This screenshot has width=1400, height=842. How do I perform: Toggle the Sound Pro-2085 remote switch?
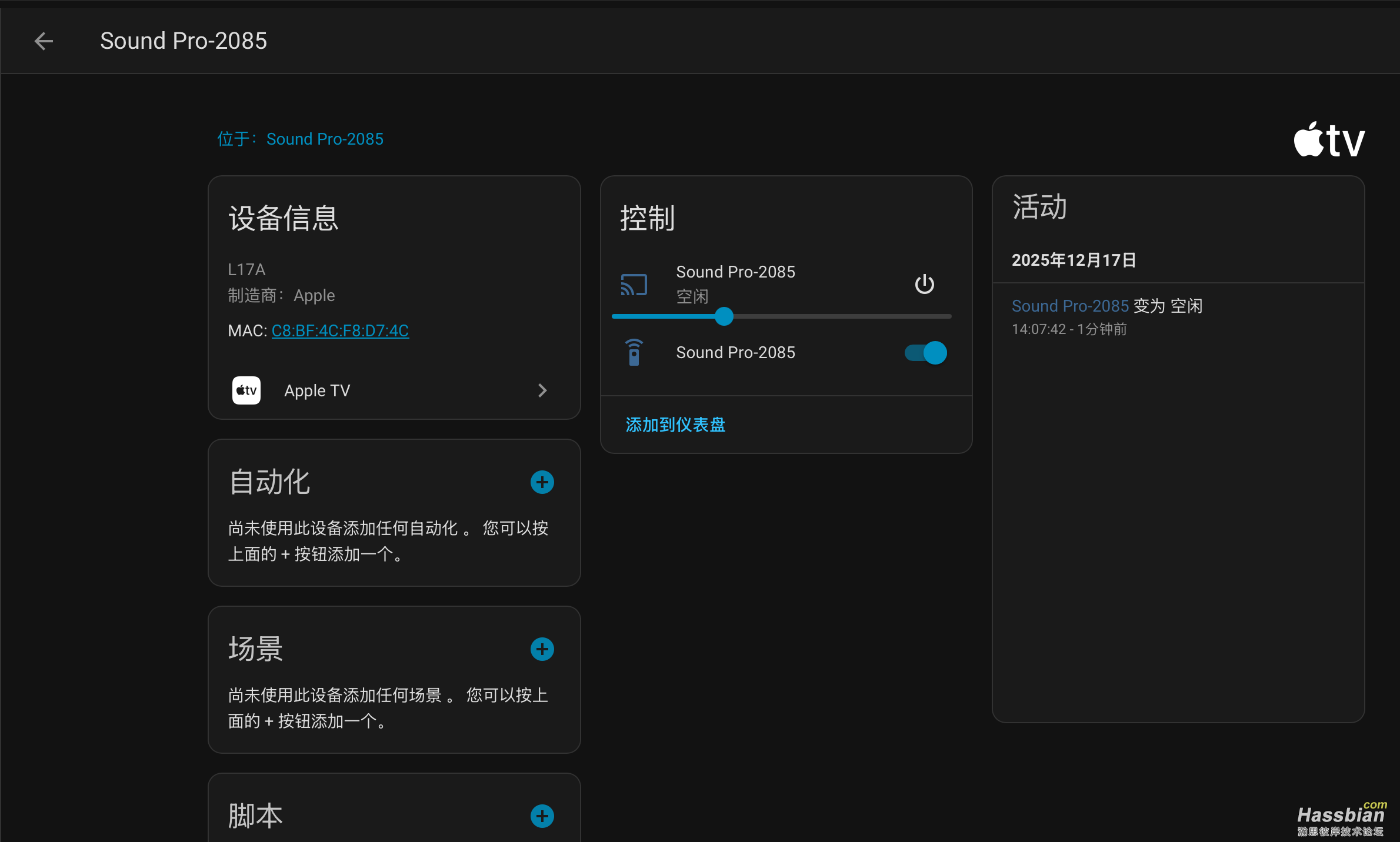tap(925, 353)
